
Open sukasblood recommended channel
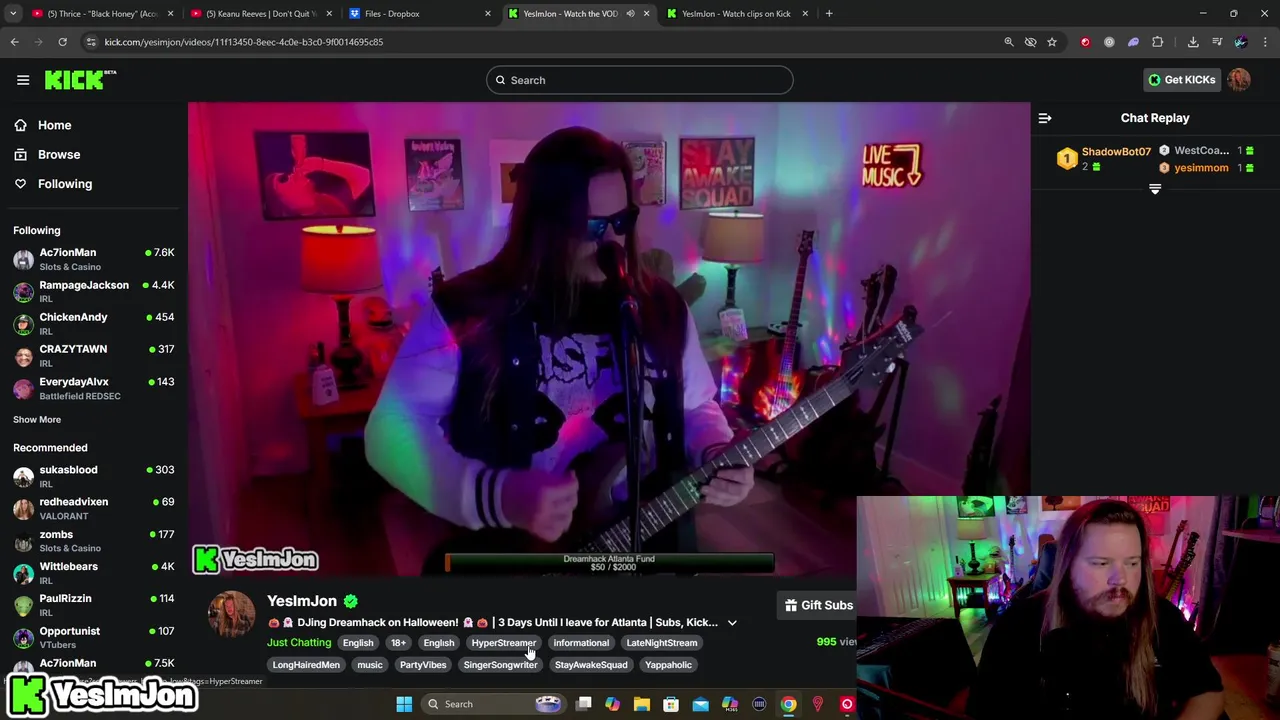[94, 476]
